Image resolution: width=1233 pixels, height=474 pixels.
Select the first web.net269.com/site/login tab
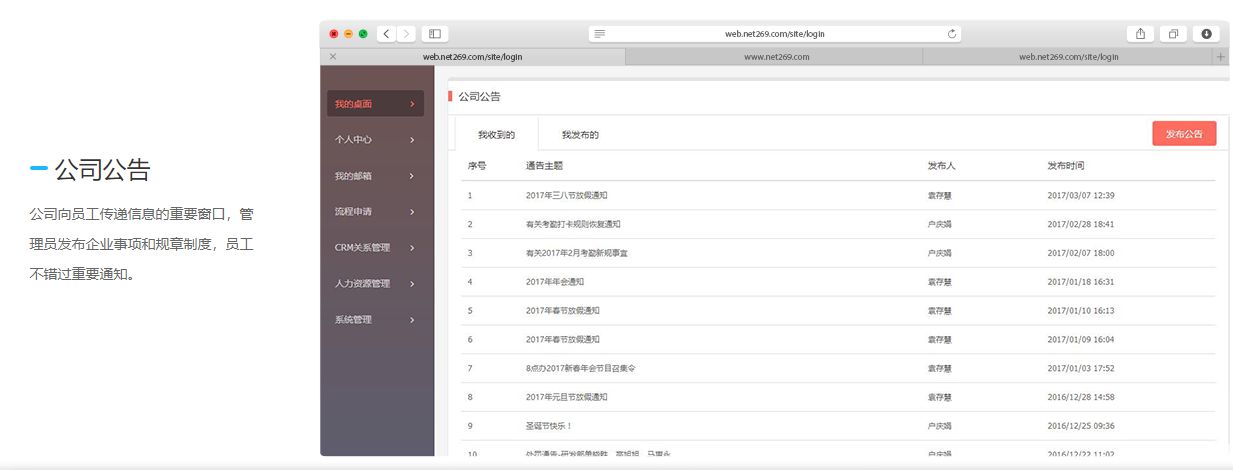pos(472,57)
